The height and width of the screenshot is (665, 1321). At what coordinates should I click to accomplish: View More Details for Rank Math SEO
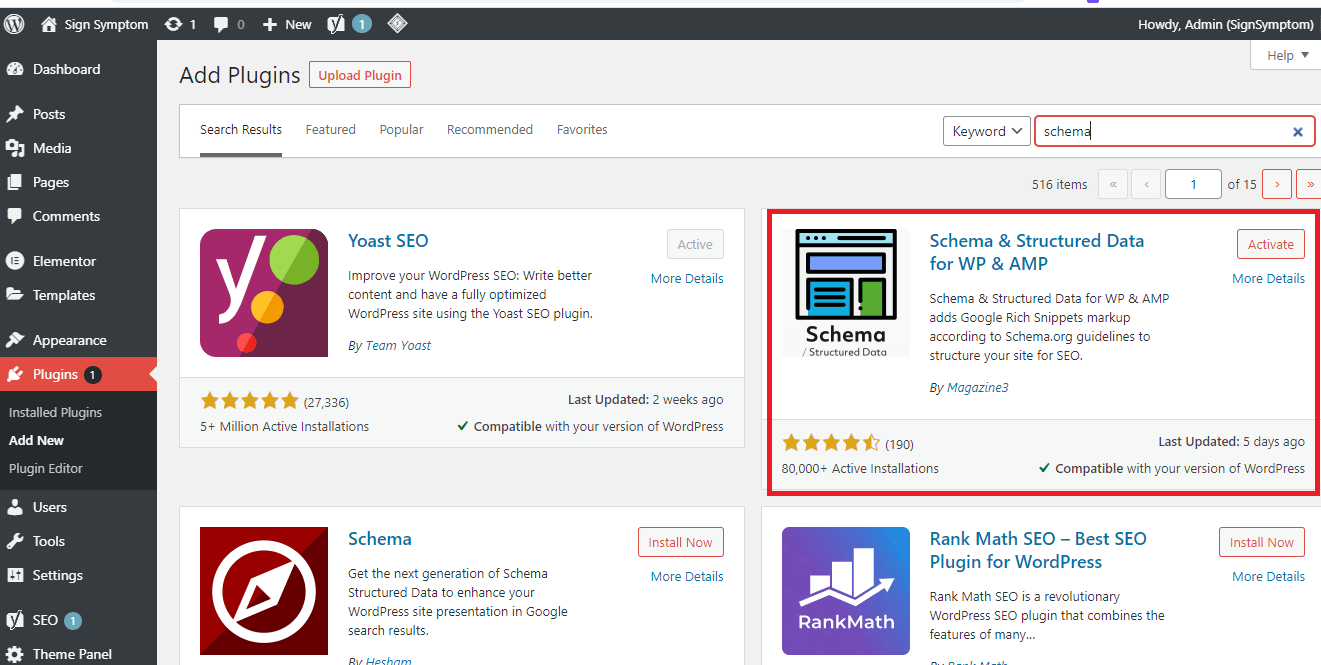tap(1268, 577)
